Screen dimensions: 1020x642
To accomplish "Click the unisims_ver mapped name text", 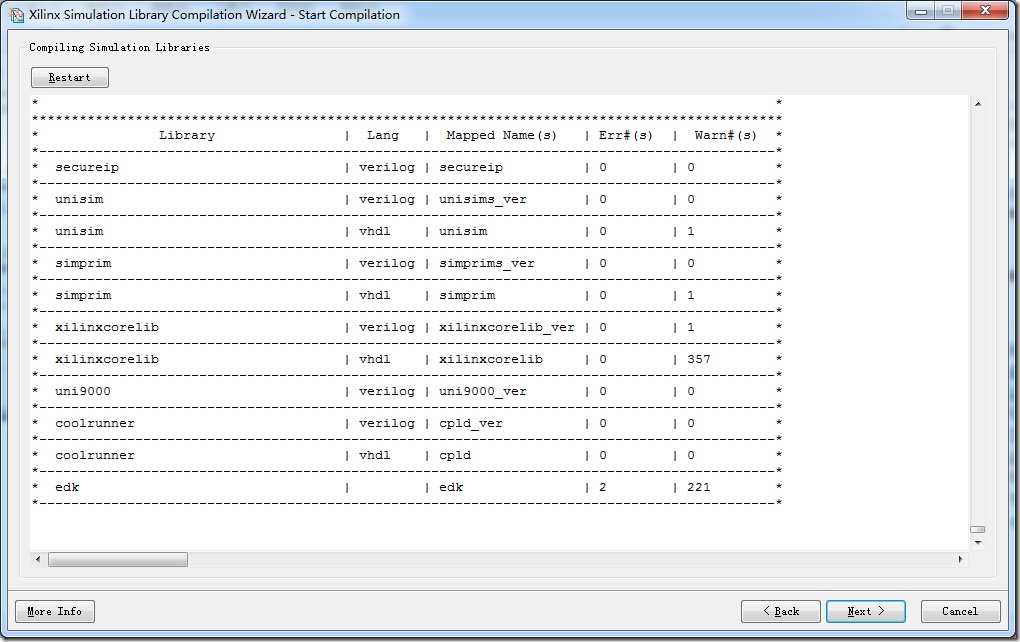I will tap(482, 199).
